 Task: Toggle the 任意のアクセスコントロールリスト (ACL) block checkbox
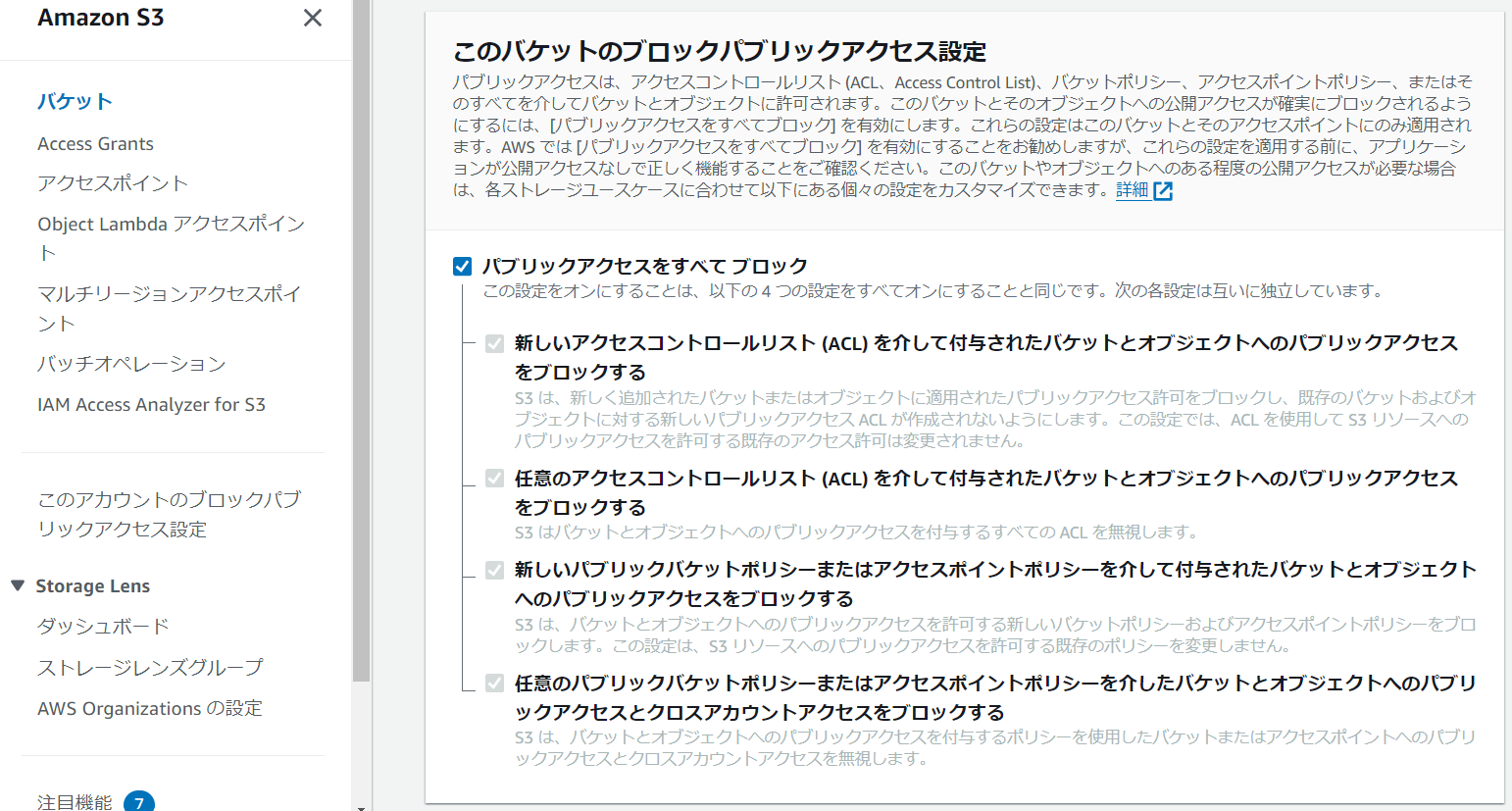click(x=494, y=479)
